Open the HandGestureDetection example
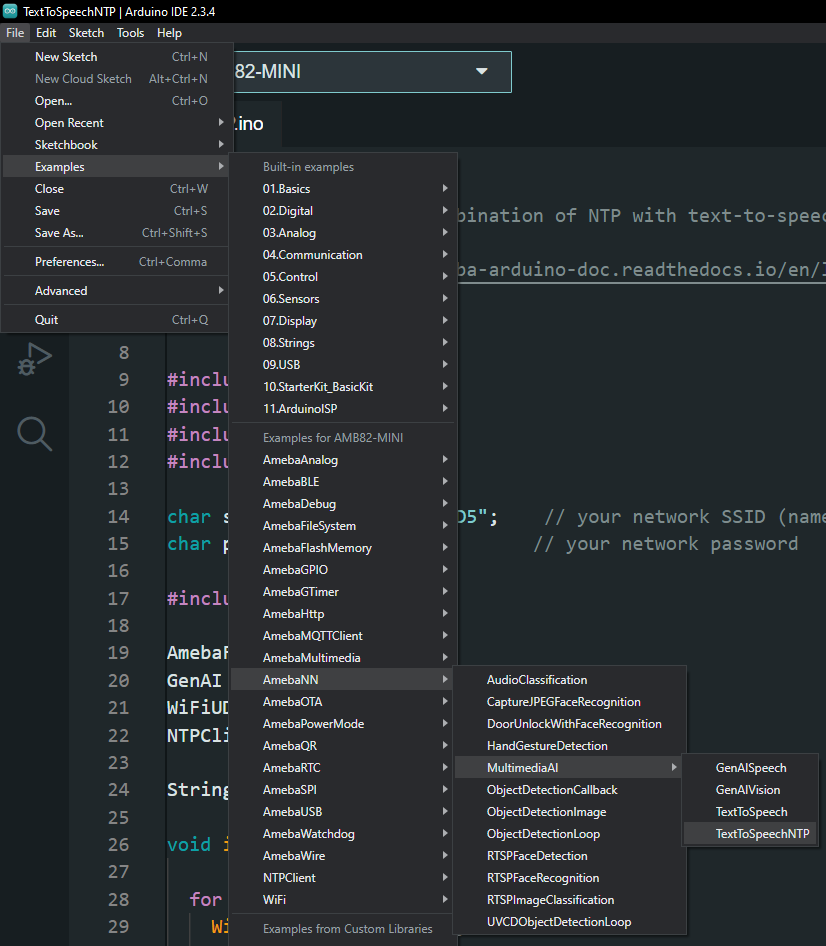 tap(546, 746)
